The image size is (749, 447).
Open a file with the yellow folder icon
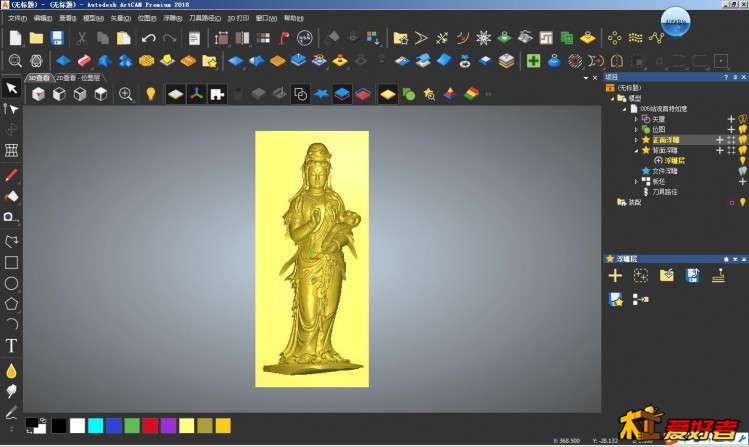coord(36,38)
